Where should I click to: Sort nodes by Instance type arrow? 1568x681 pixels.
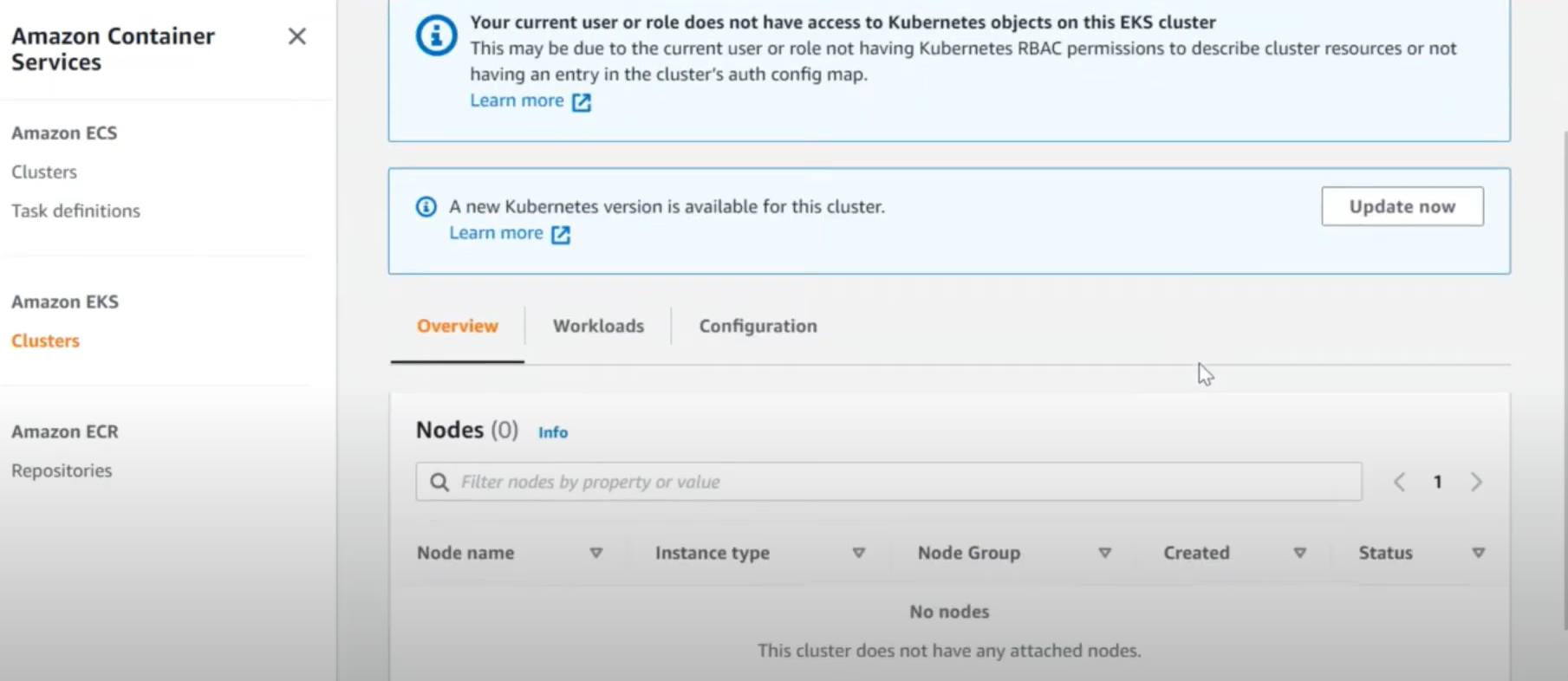coord(859,553)
